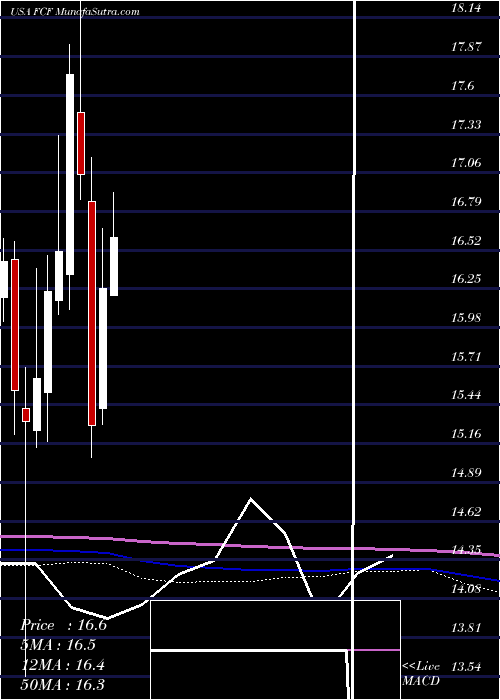Click the 15.16 price axis label
The width and height of the screenshot is (500, 700).
coord(466,433)
